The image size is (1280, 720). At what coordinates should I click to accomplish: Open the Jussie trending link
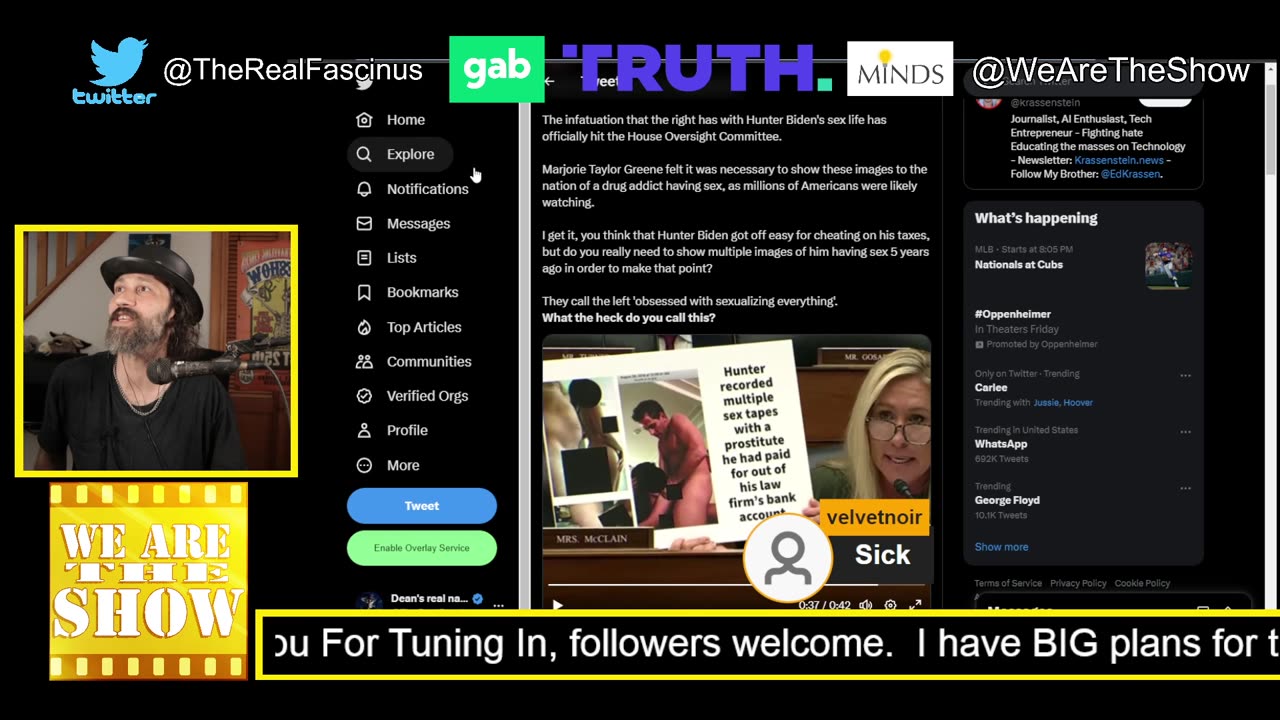point(1048,403)
